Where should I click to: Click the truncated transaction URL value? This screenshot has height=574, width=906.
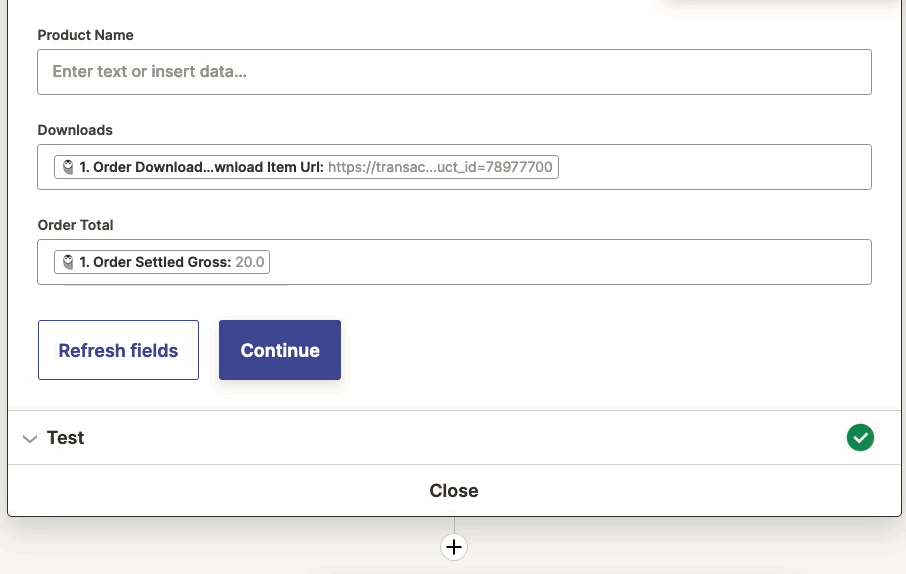(x=440, y=168)
